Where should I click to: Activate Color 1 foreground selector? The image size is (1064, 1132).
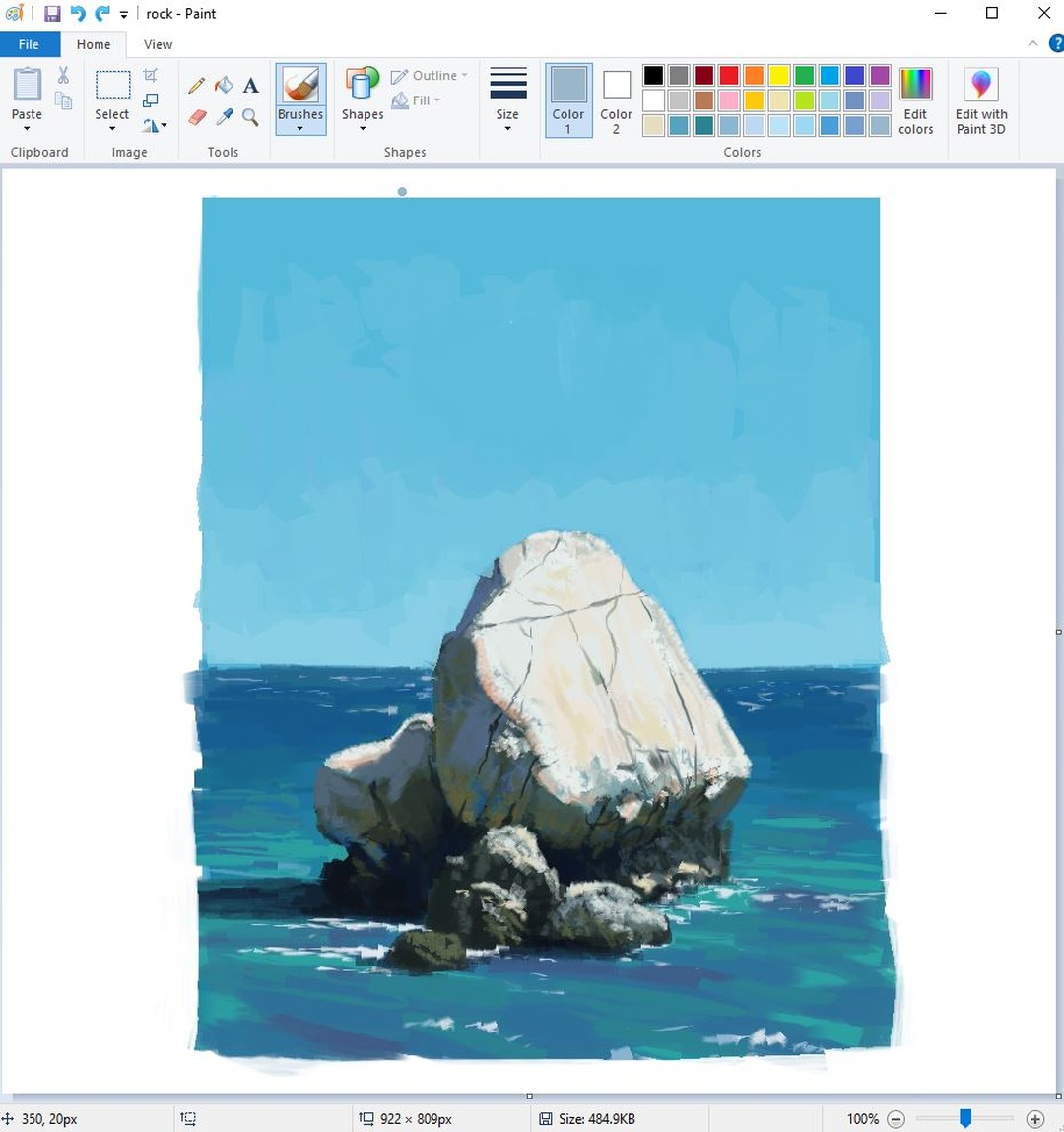[x=568, y=100]
